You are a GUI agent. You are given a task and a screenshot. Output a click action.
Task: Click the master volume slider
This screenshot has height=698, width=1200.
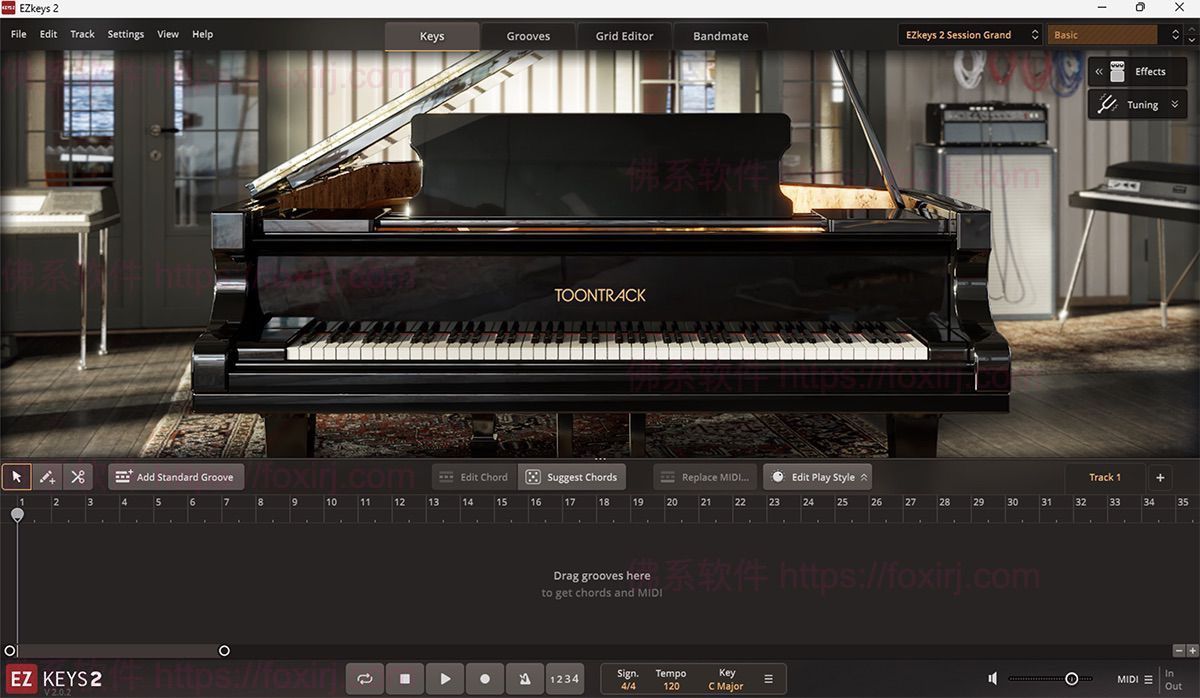coord(1071,679)
